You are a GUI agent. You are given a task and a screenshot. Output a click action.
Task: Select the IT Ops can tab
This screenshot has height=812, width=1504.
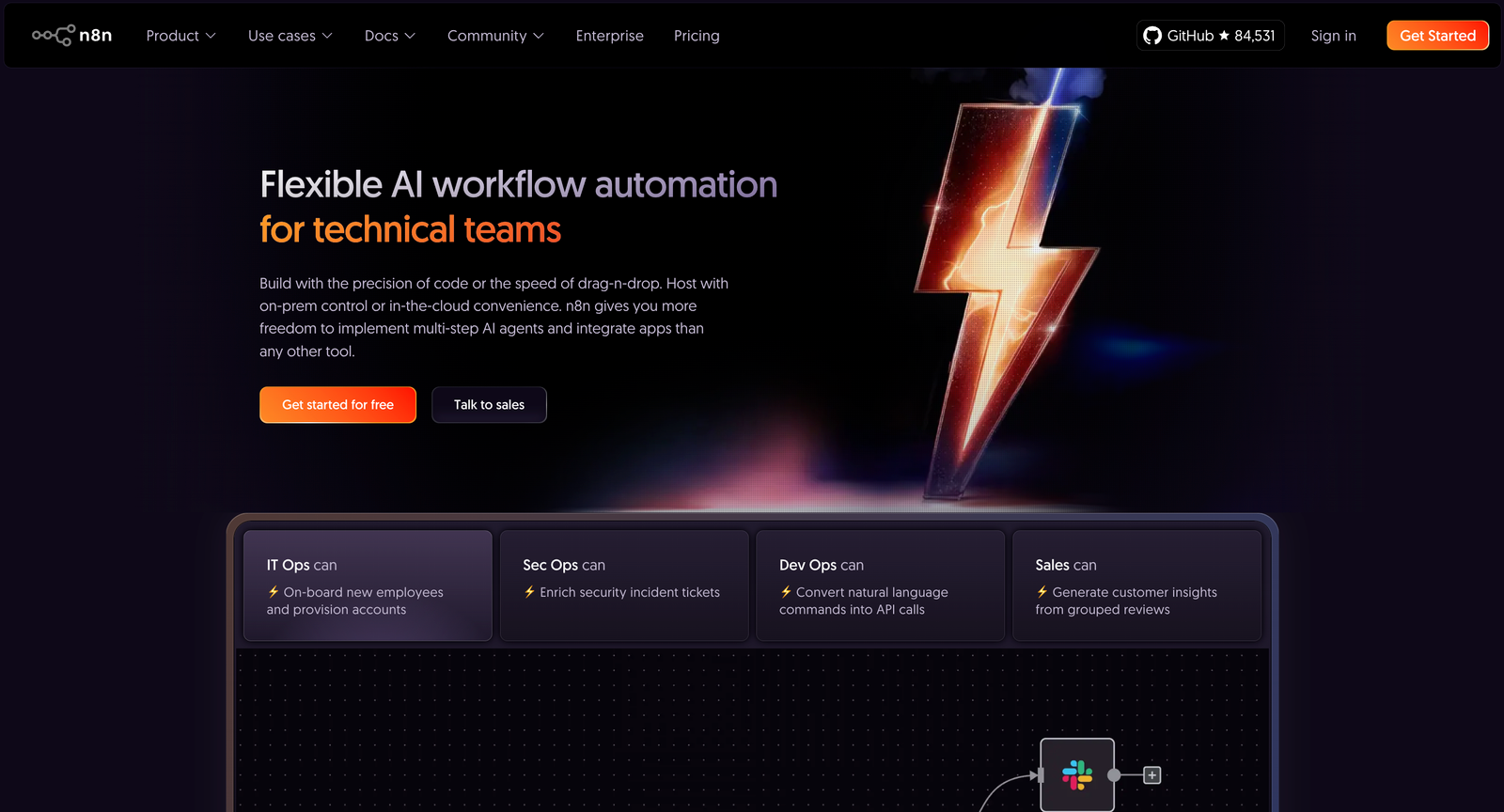point(368,586)
